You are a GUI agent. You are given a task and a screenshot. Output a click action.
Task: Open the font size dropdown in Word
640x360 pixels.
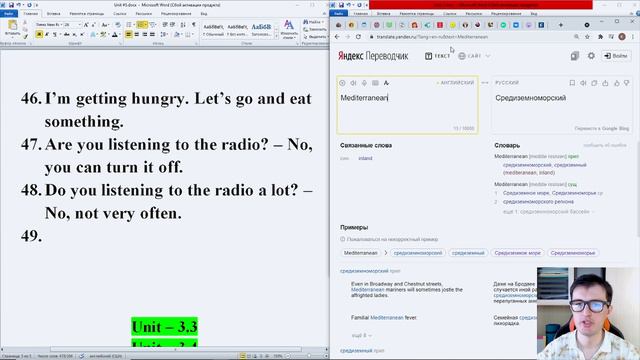pos(80,25)
